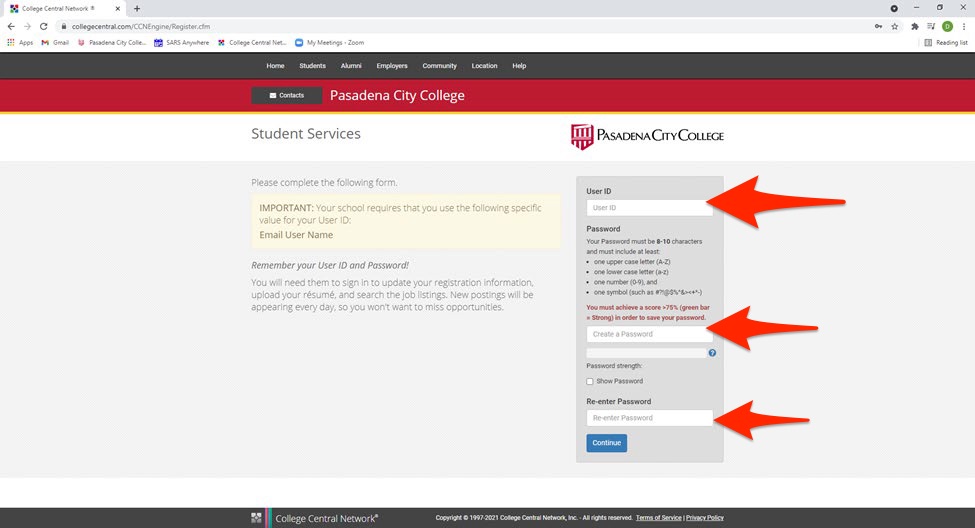975x528 pixels.
Task: Click the password strength help question icon
Action: click(712, 353)
